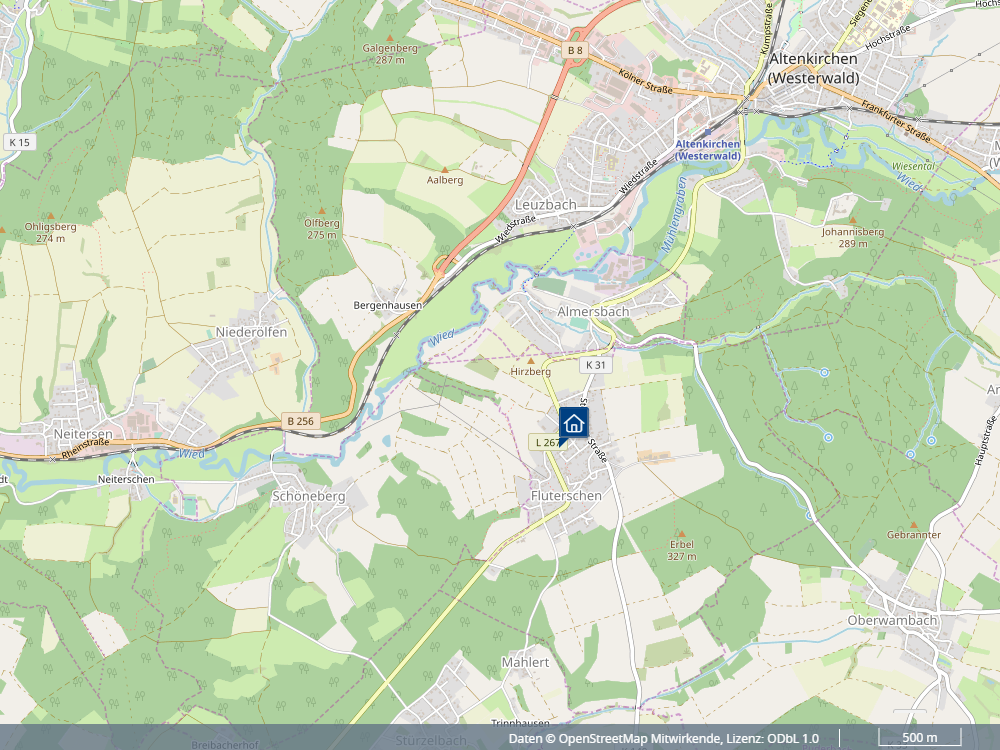Click the Schöneberg village label
The height and width of the screenshot is (750, 1000).
pos(309,496)
